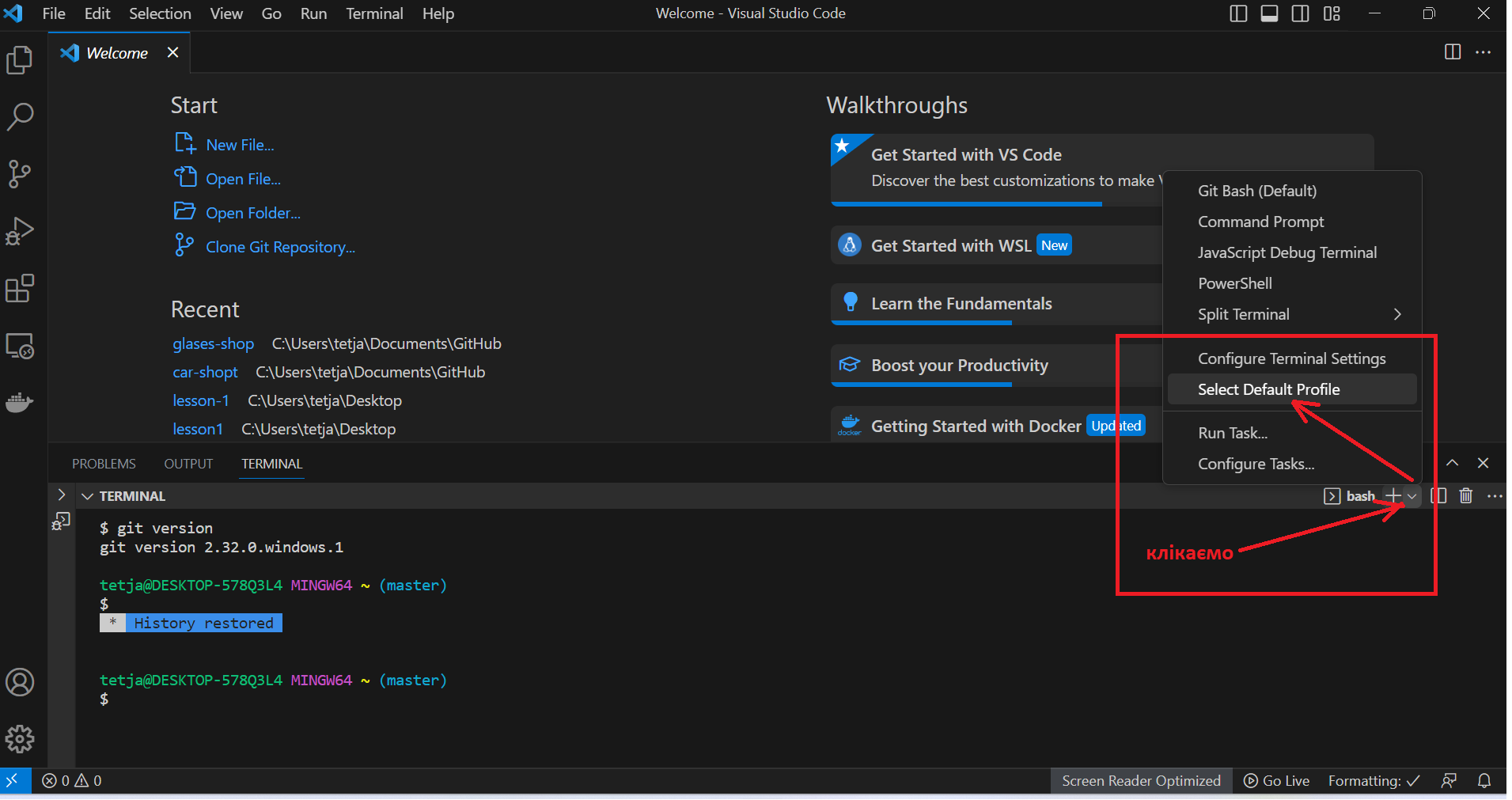Open the Accounts menu icon
The height and width of the screenshot is (800, 1512).
click(20, 682)
